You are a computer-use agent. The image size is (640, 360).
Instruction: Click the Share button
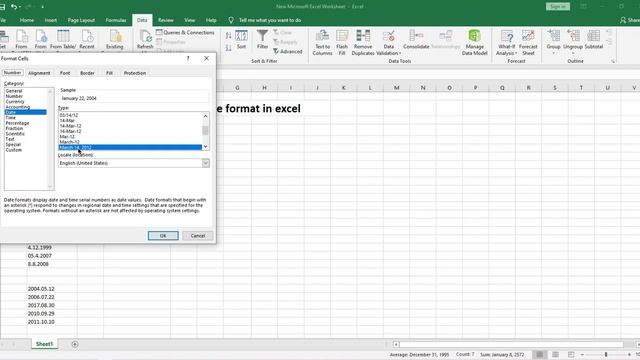click(x=630, y=20)
